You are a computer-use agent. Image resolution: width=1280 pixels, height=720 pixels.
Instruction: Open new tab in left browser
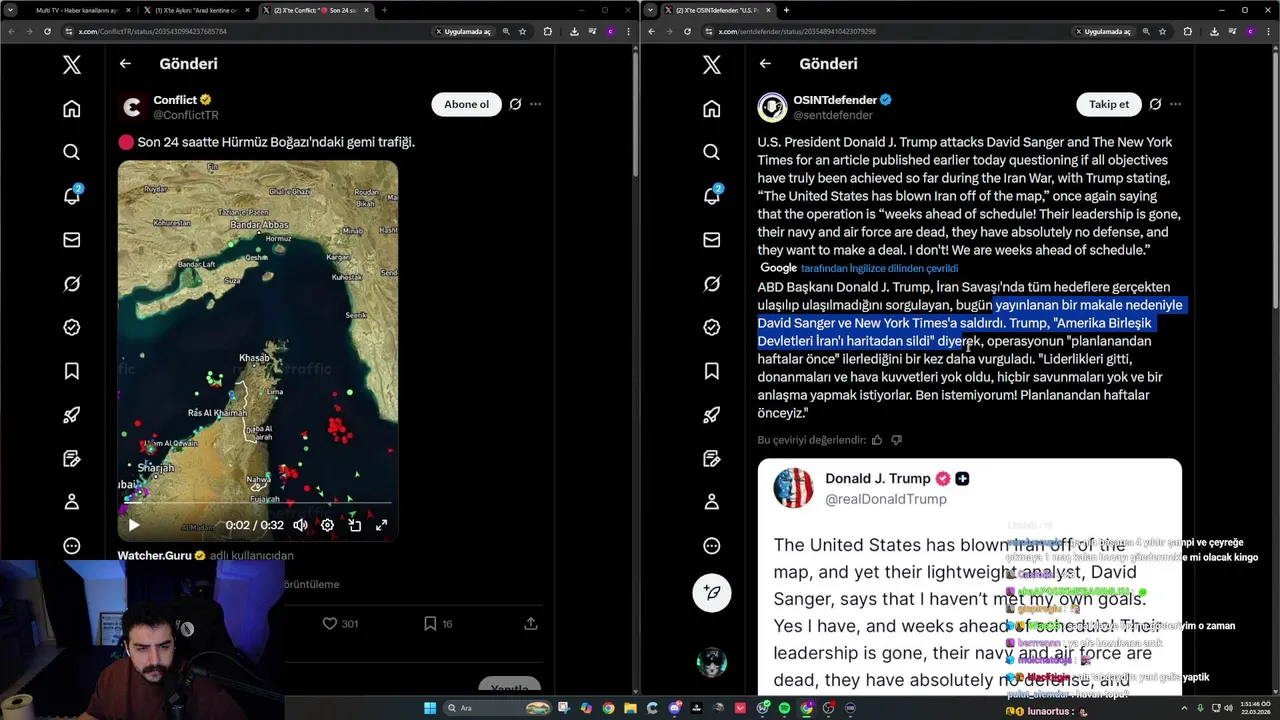pos(385,10)
